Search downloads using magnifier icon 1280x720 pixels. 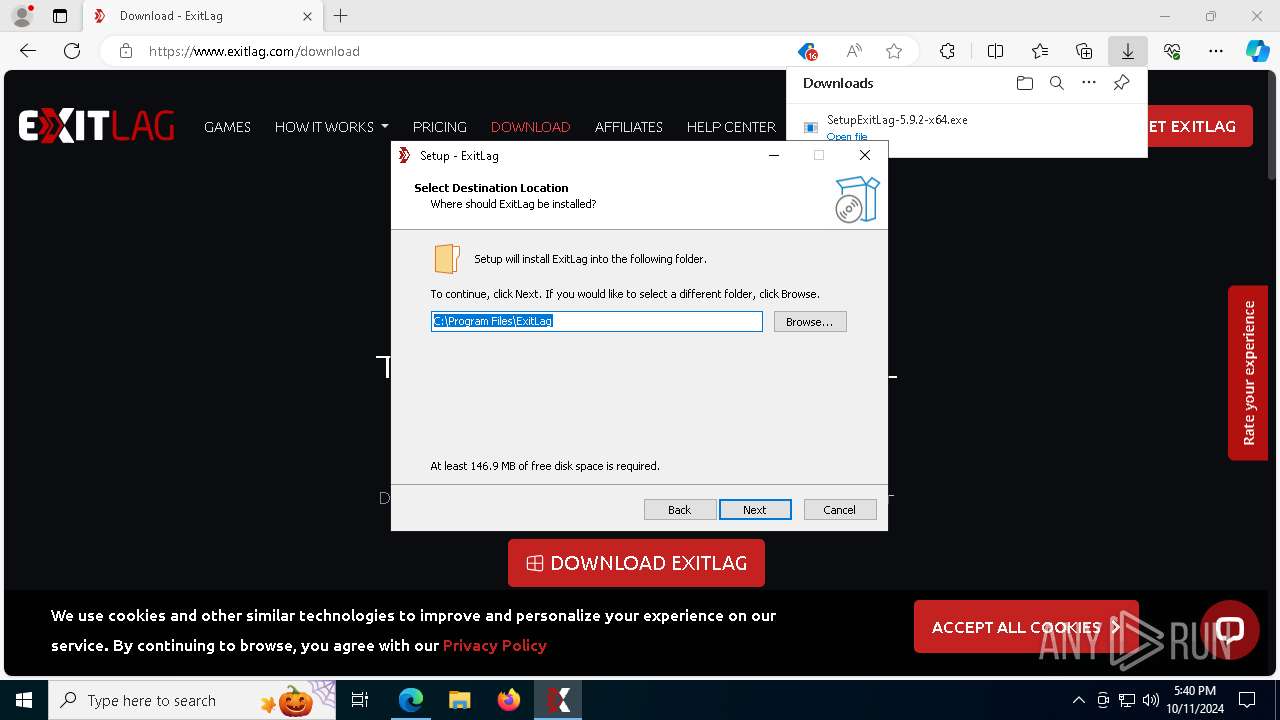coord(1056,83)
